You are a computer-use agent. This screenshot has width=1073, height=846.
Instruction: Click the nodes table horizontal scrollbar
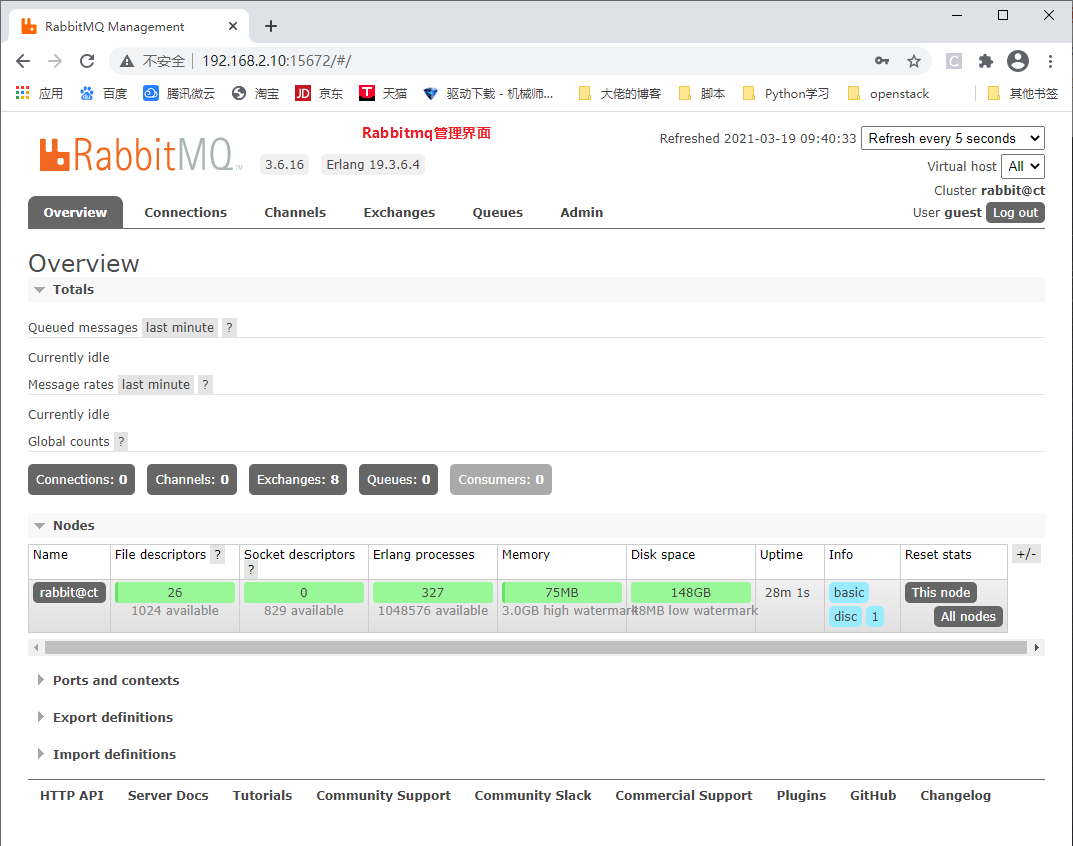tap(536, 648)
